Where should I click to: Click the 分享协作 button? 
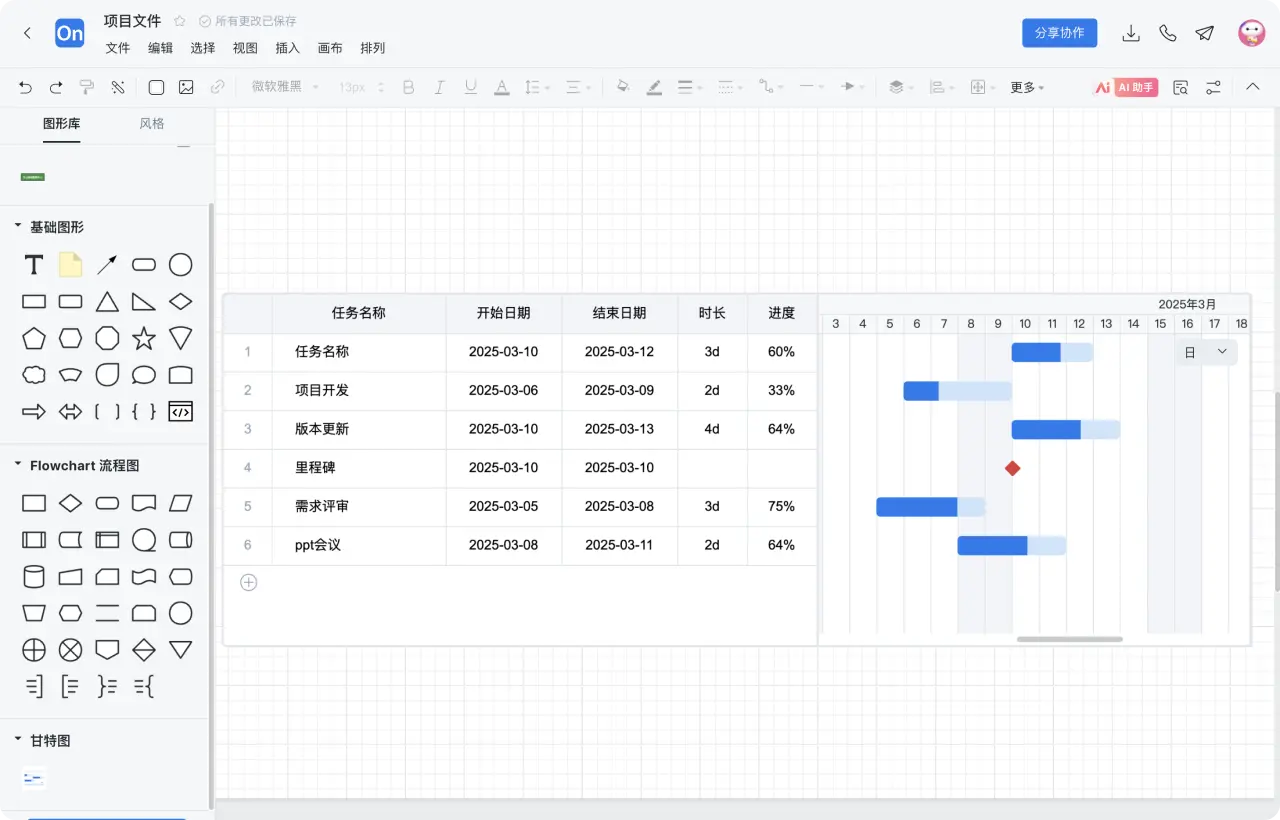(x=1059, y=33)
